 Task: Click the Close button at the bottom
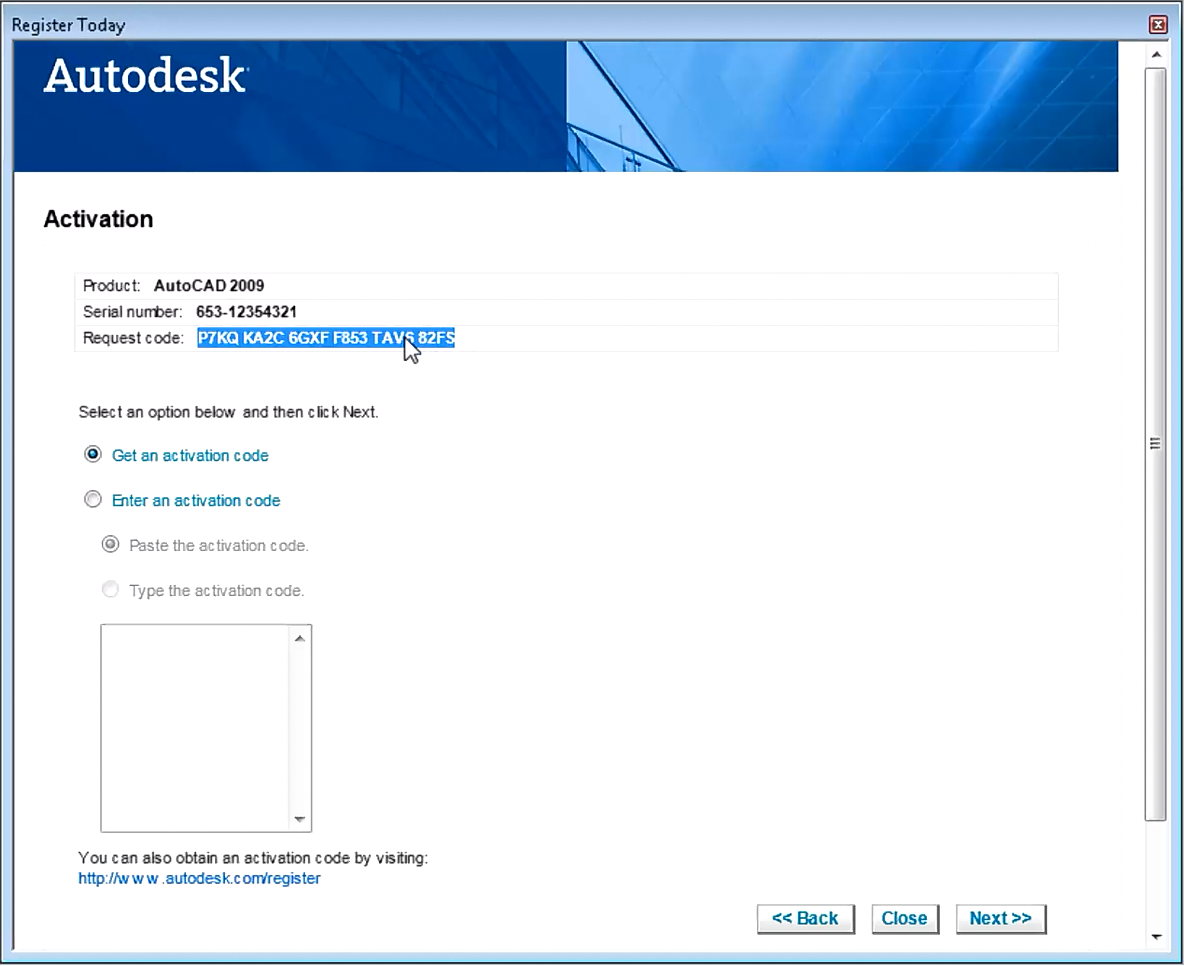pyautogui.click(x=904, y=918)
